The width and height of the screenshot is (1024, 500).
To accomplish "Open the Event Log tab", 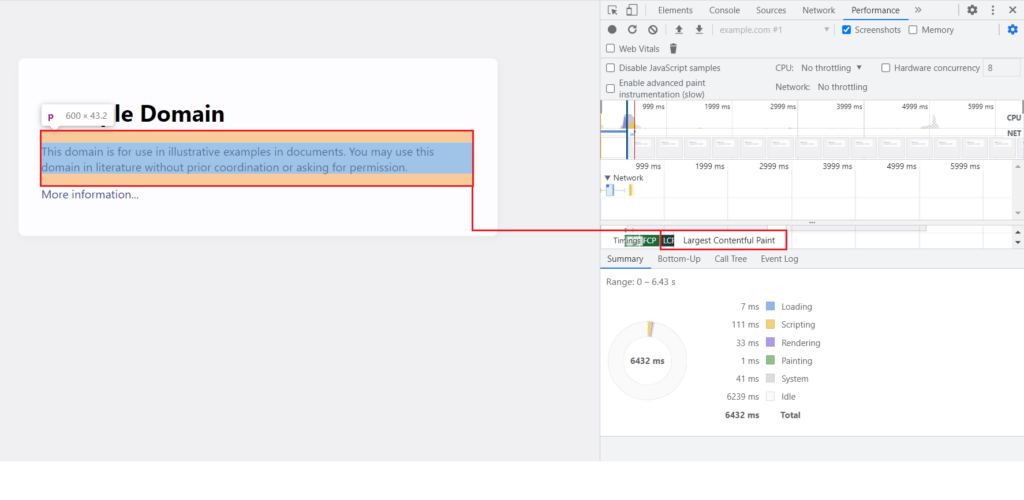I will [779, 258].
